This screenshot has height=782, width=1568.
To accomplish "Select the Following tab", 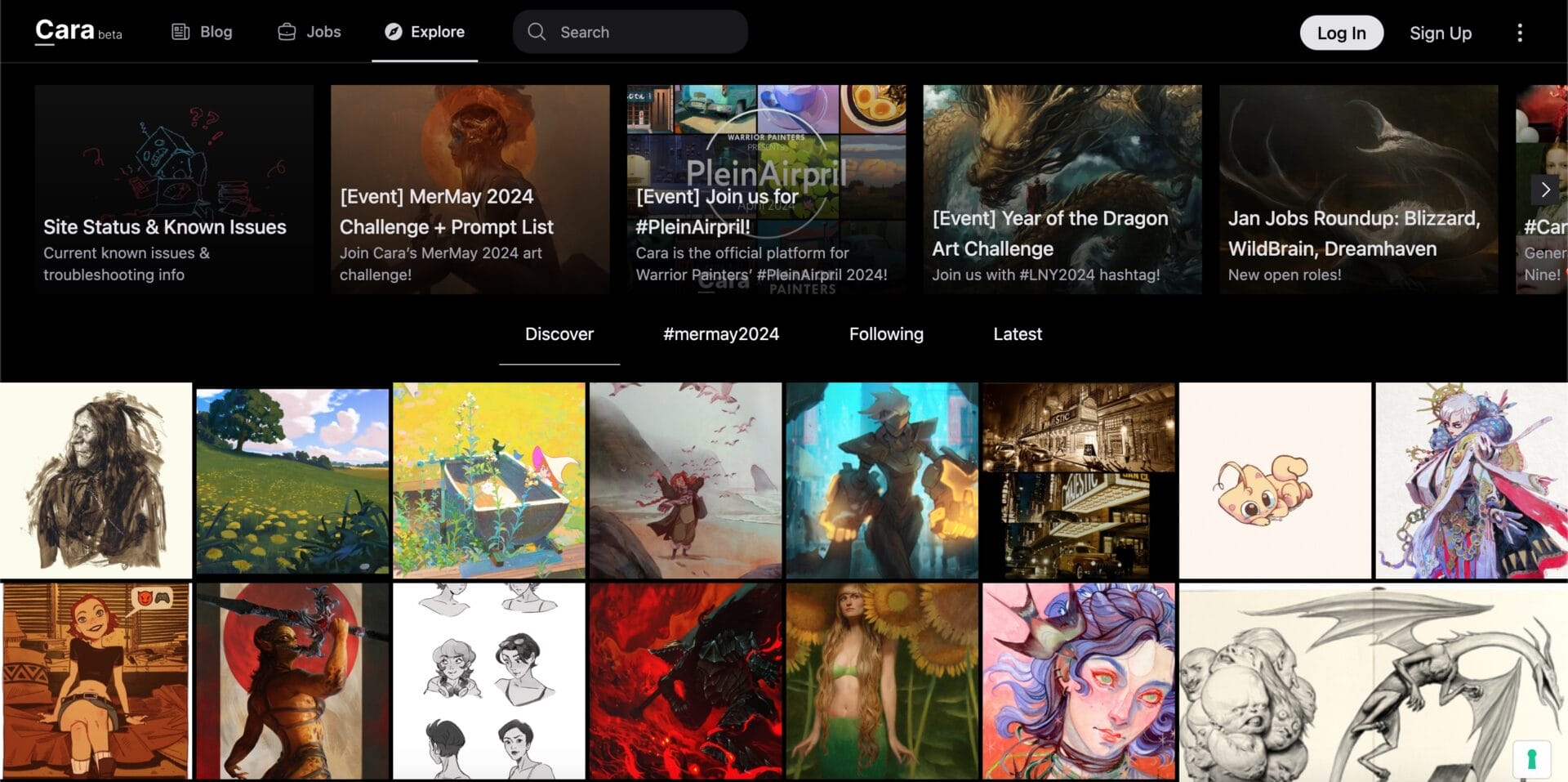I will point(886,334).
